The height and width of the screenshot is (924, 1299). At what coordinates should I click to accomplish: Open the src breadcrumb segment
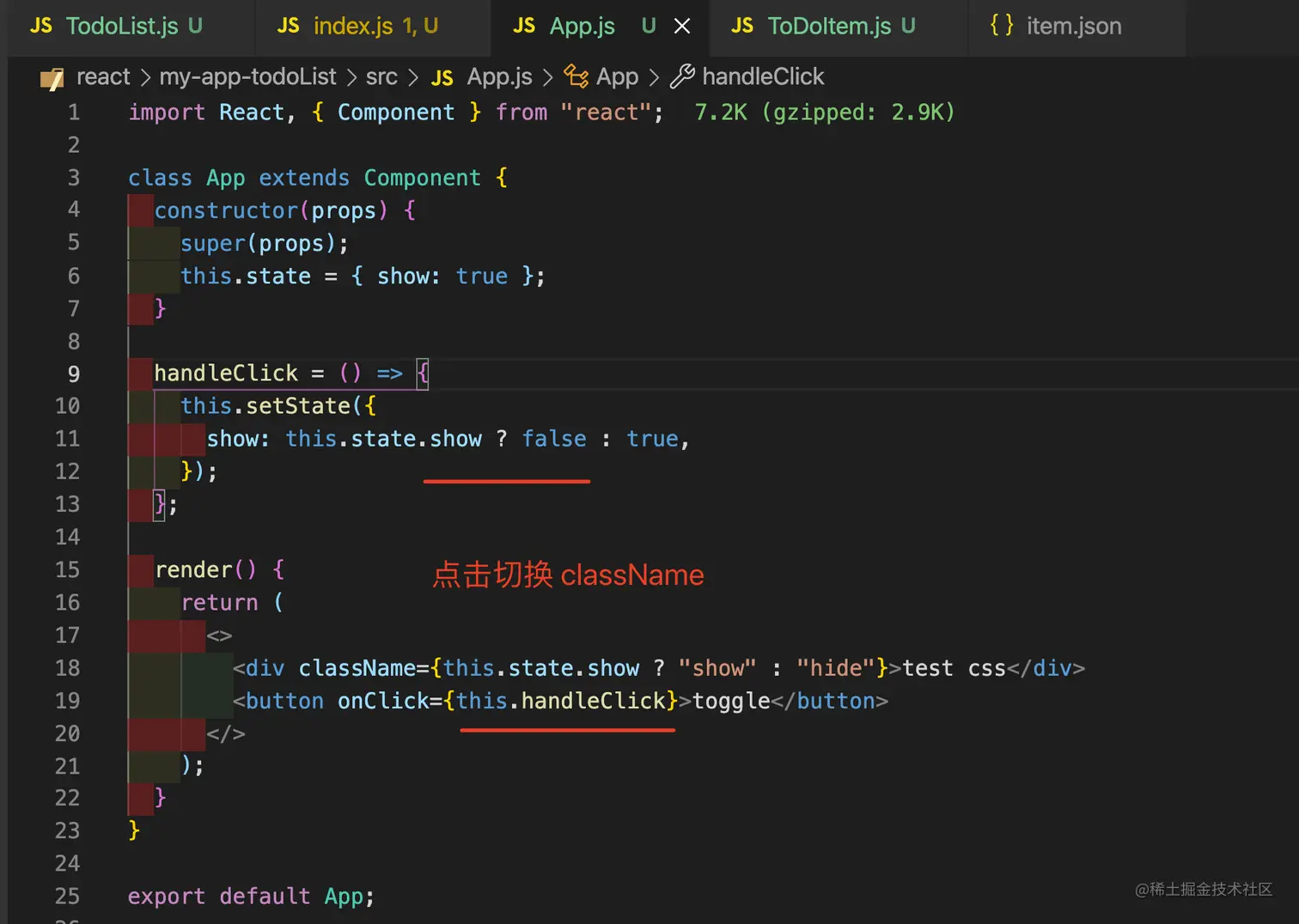point(381,76)
